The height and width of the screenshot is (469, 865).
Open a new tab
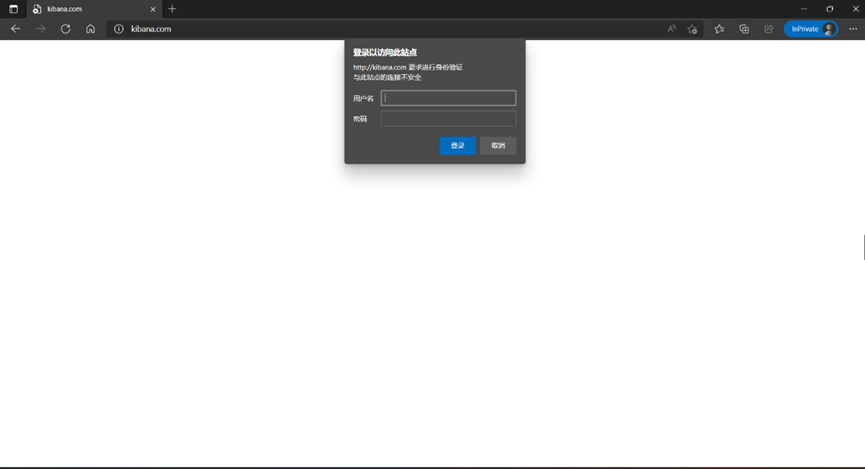[x=172, y=9]
